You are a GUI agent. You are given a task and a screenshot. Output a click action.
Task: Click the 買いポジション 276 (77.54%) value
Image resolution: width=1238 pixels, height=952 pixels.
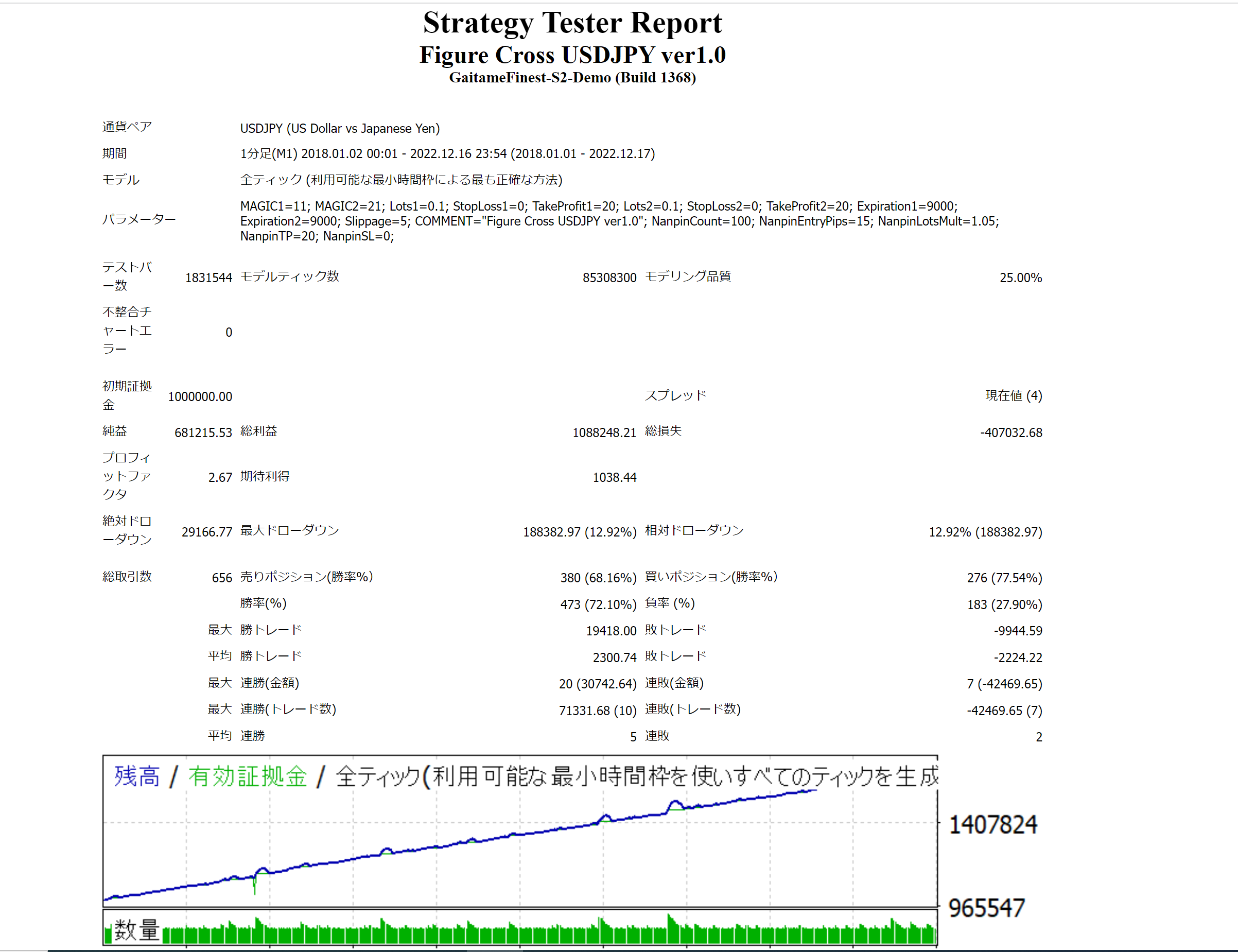click(1004, 578)
